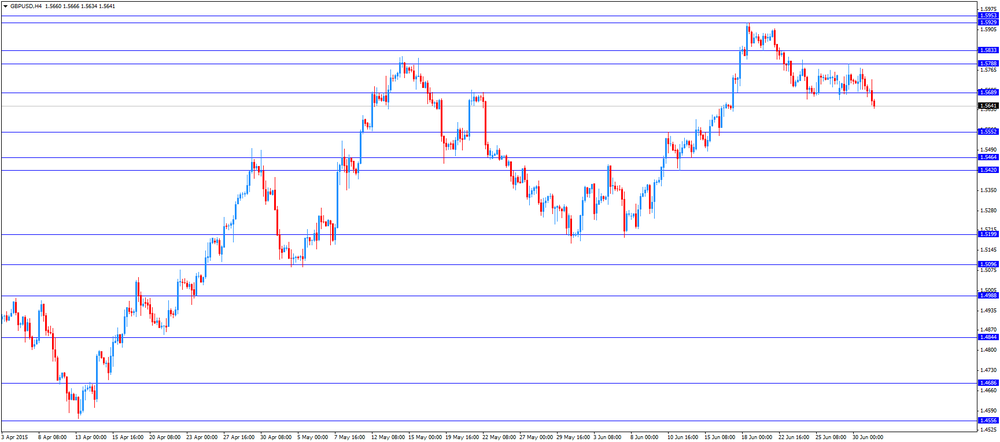
Task: Click the 1.5199 level label
Action: point(989,234)
